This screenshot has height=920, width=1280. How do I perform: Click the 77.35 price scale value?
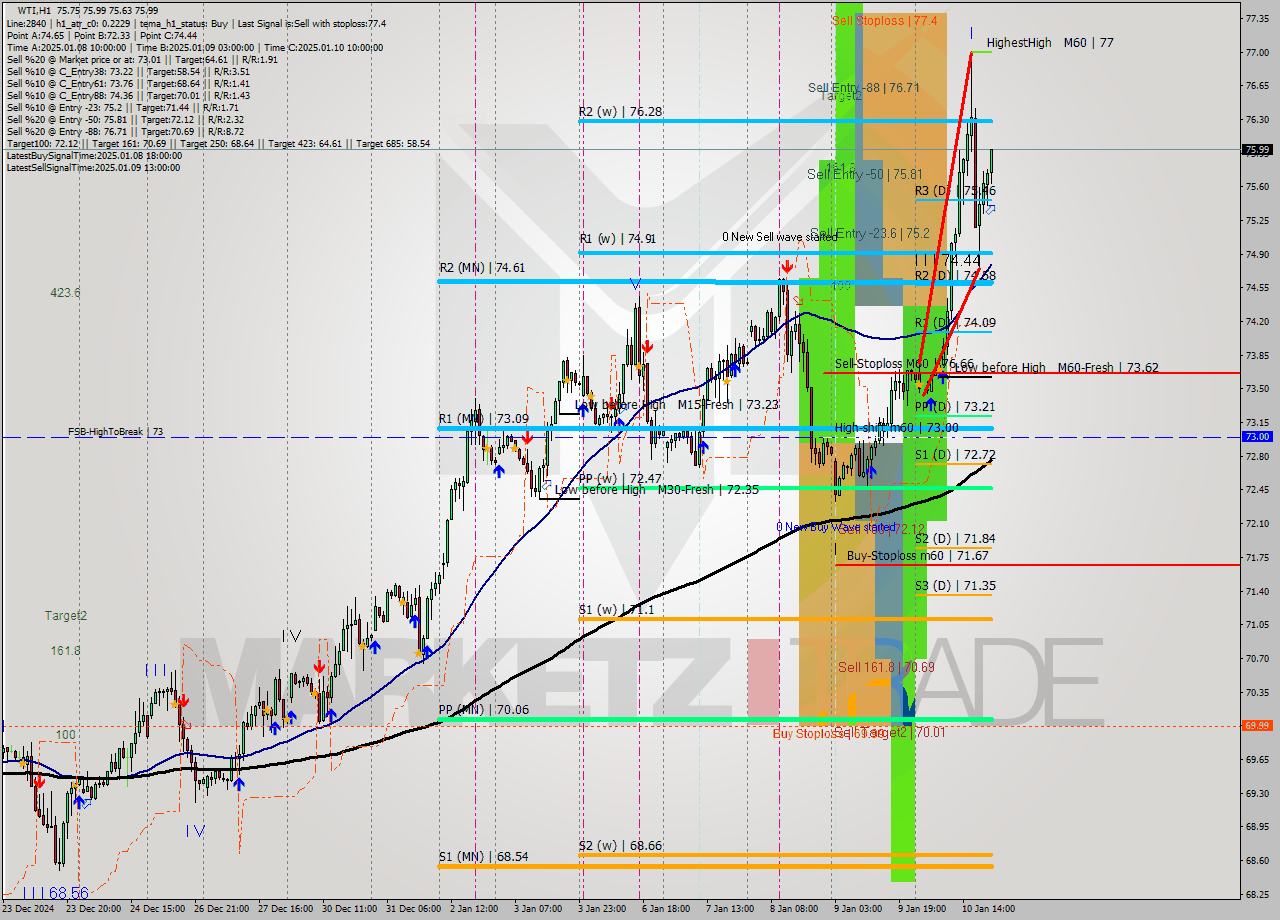1255,18
